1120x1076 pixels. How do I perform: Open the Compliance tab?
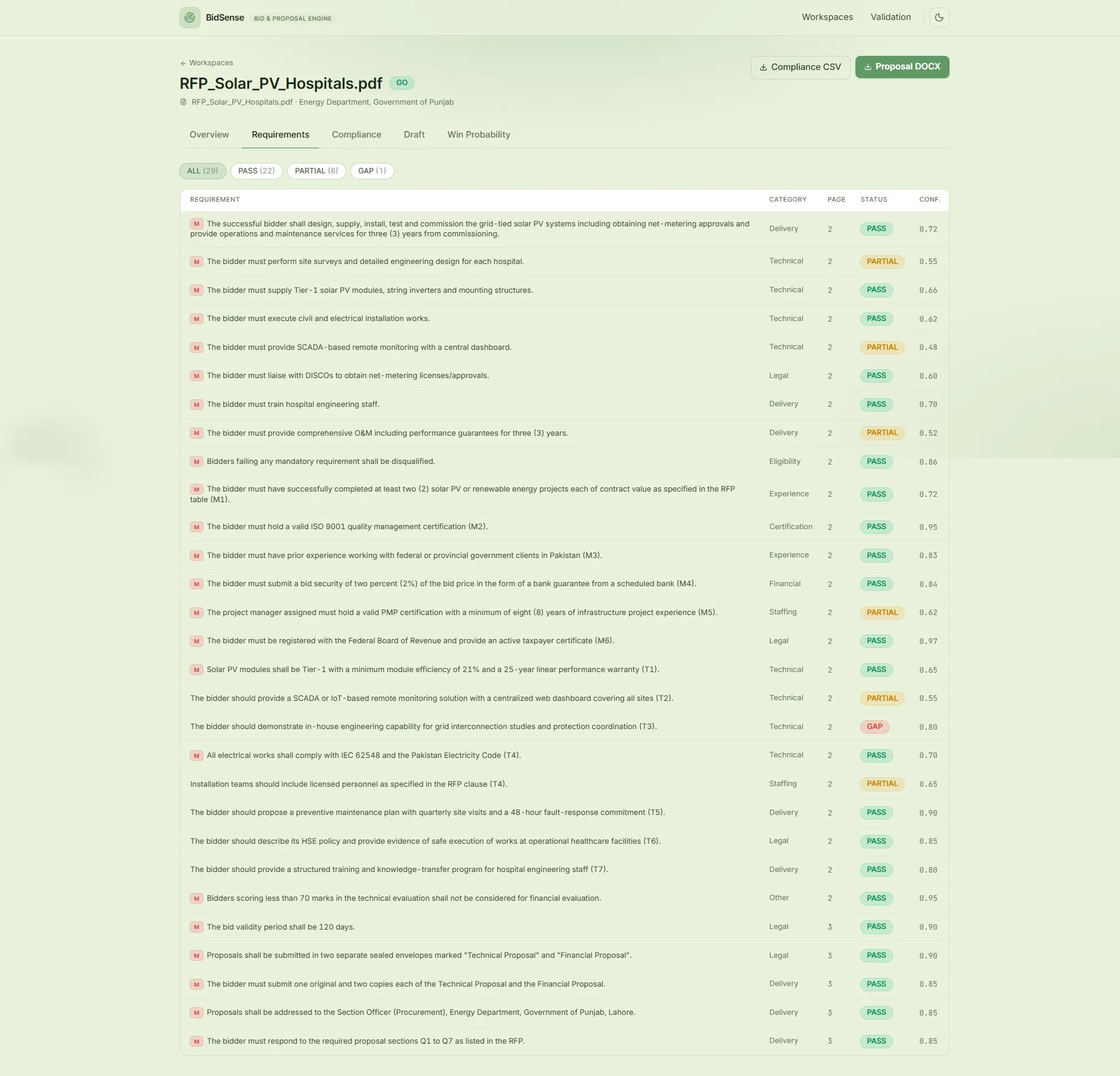[356, 135]
